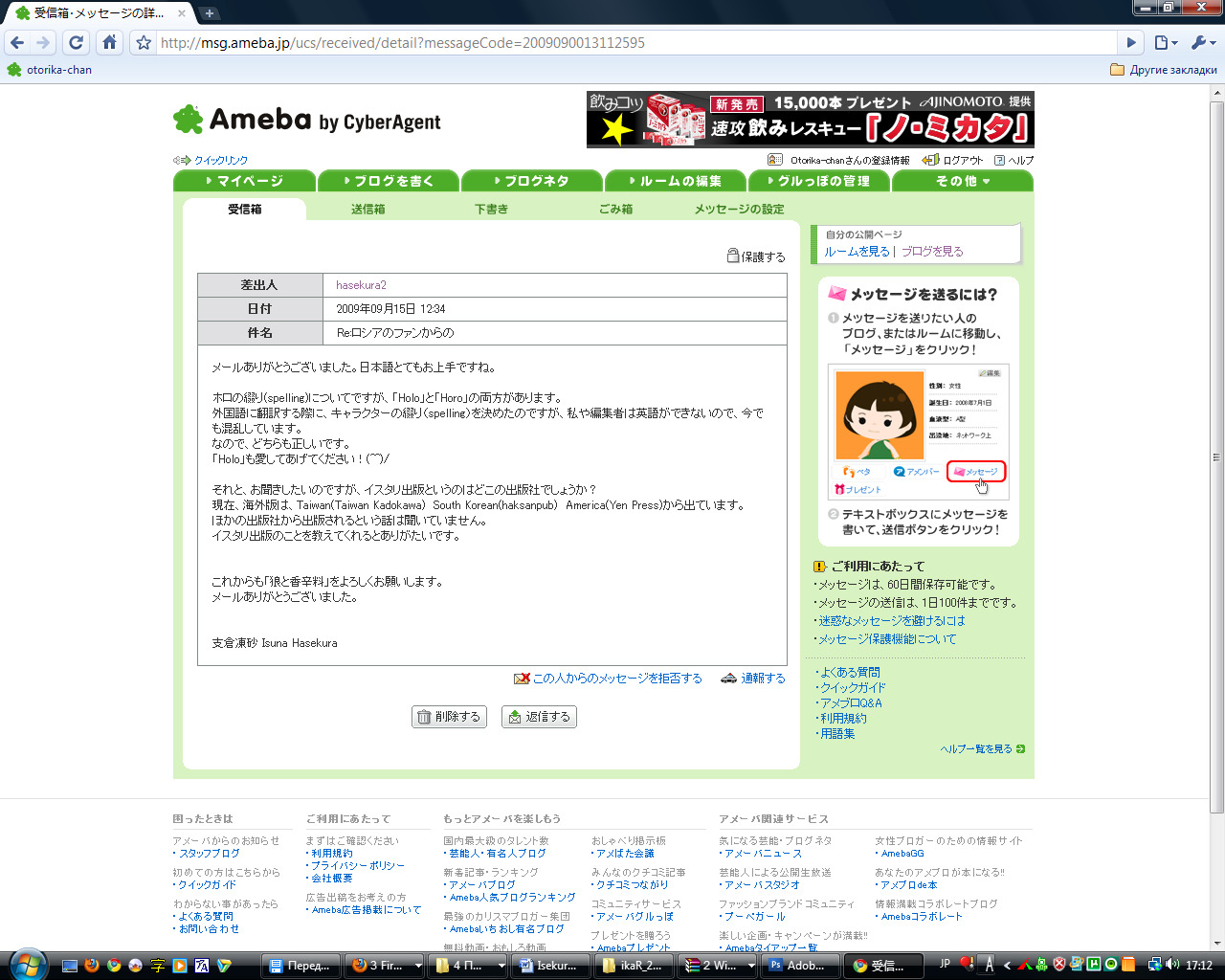Click the address bar URL field

click(x=632, y=42)
